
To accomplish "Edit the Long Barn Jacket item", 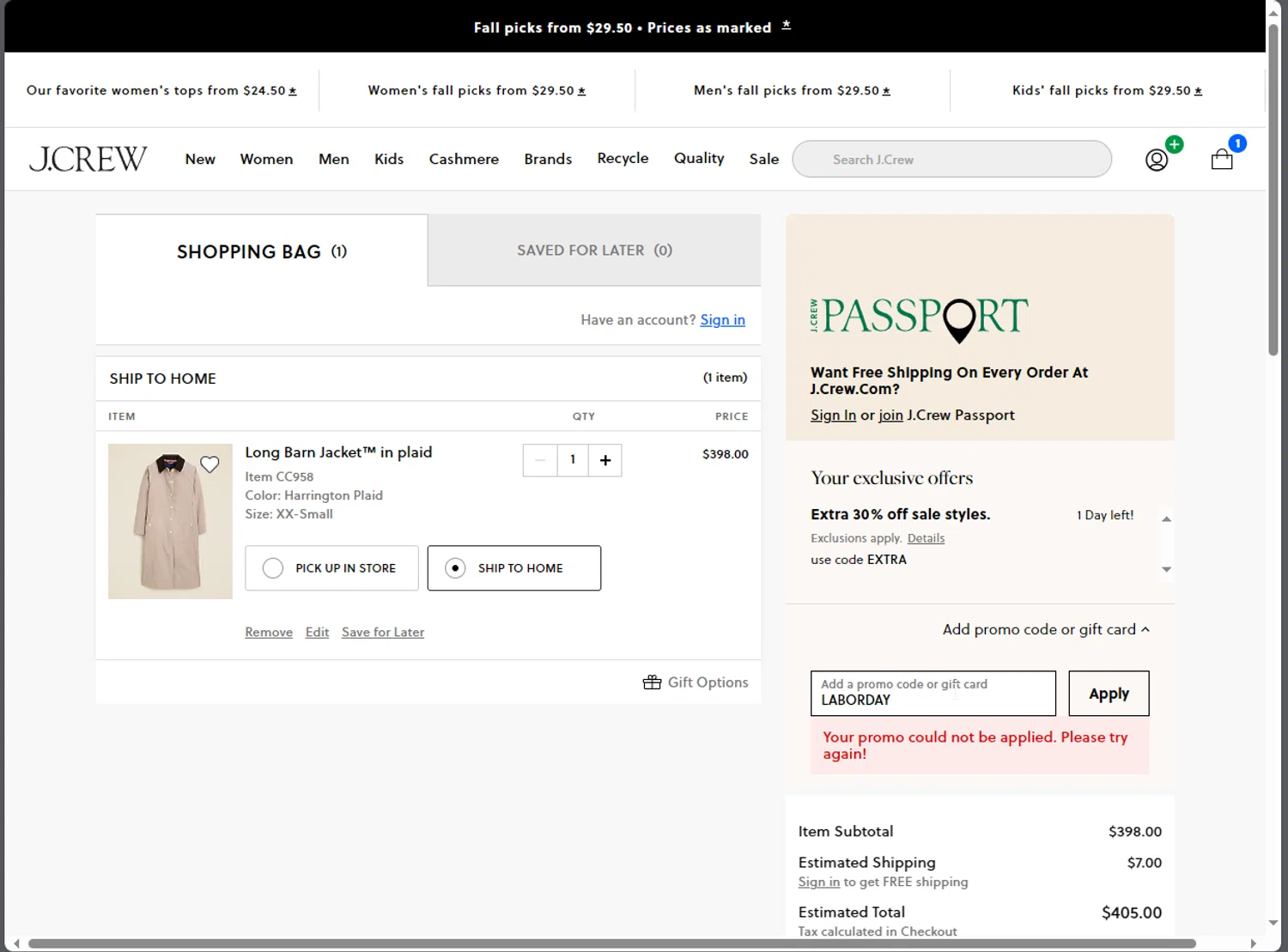I will [x=317, y=632].
